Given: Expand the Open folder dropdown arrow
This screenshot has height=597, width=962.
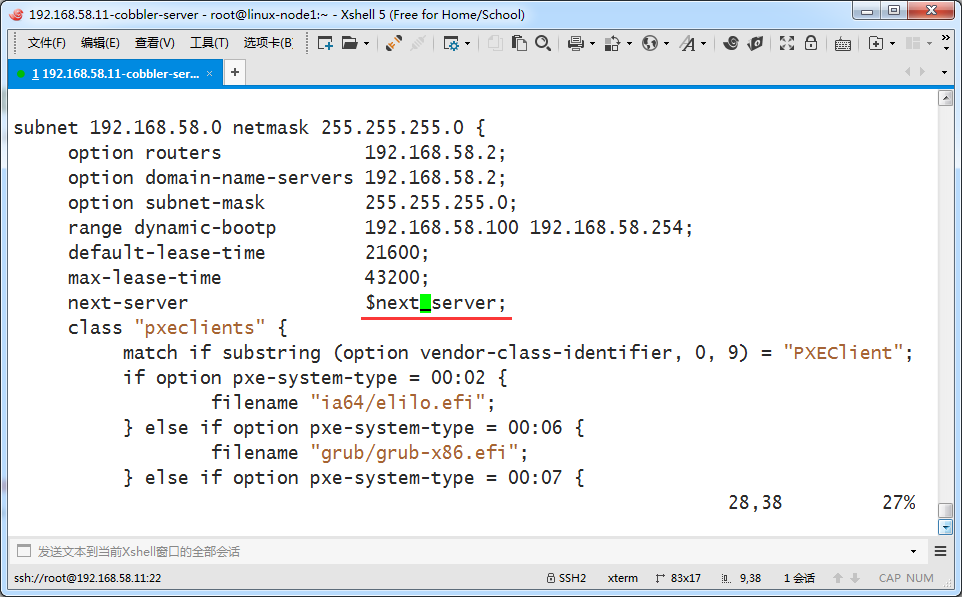Looking at the screenshot, I should (366, 44).
